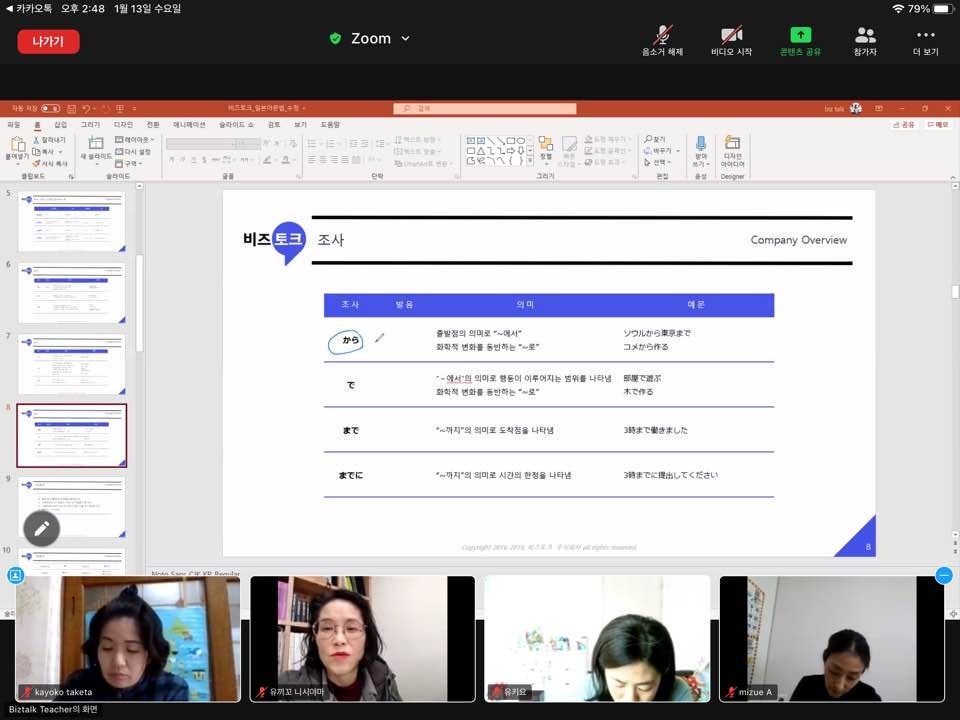Click the 메모 comments button
The height and width of the screenshot is (720, 960).
(937, 125)
